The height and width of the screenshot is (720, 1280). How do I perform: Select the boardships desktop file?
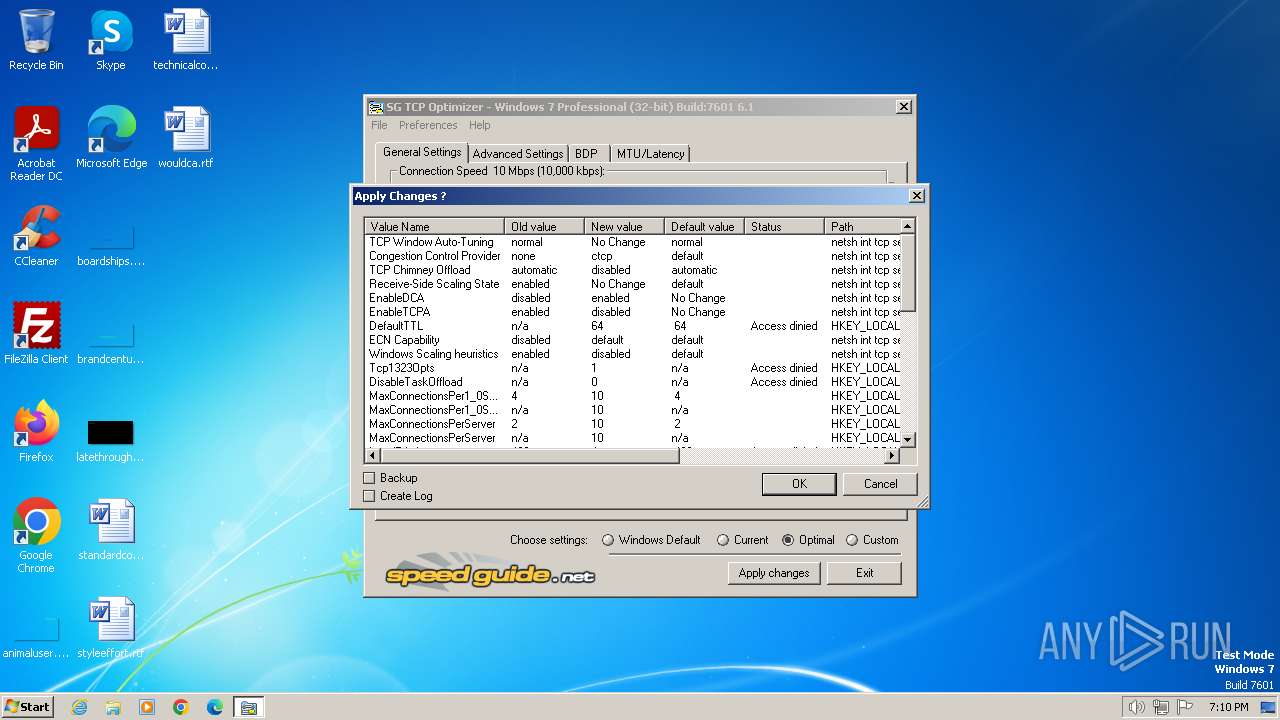(x=111, y=245)
